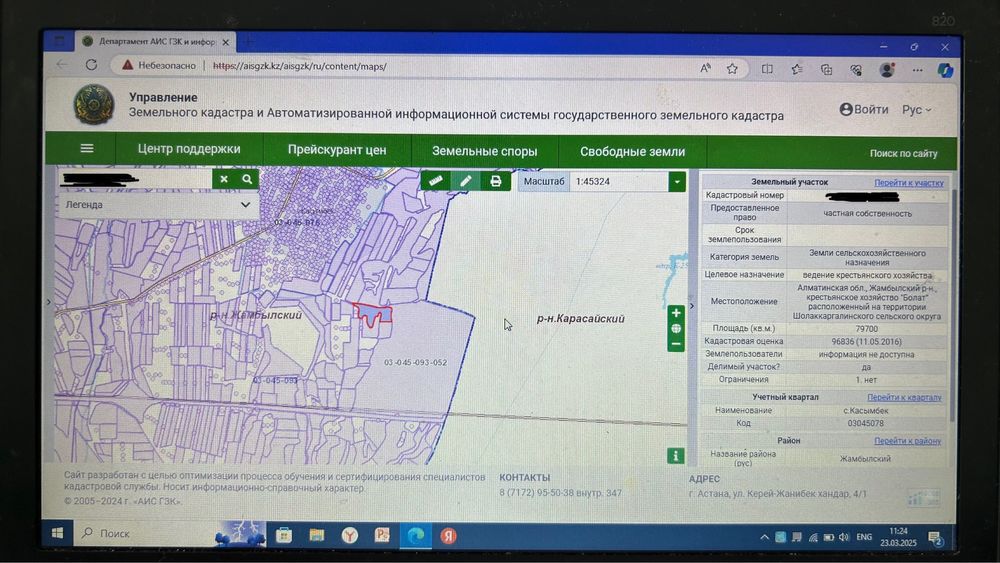Viewport: 1000px width, 563px height.
Task: Click the с.Касымбек name cell
Action: (x=867, y=411)
